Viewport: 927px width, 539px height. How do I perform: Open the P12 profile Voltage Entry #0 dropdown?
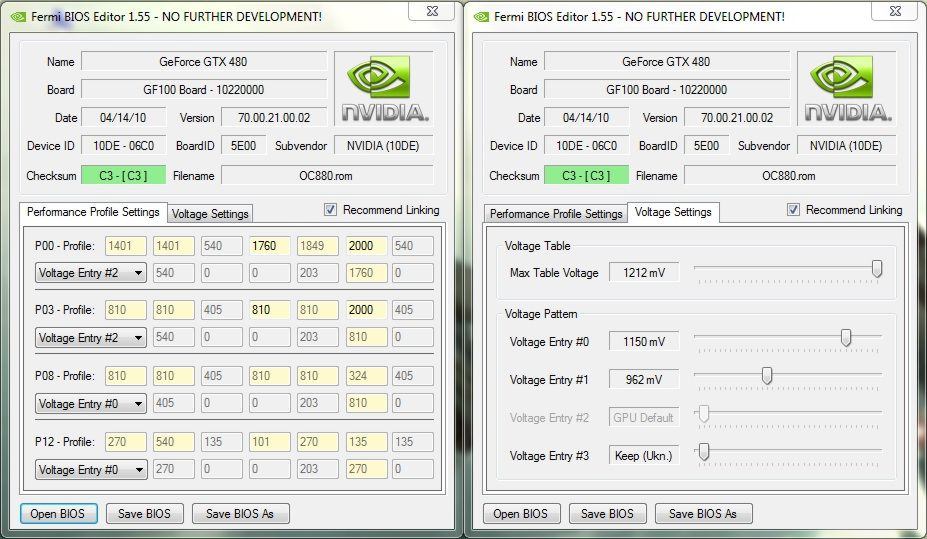90,470
